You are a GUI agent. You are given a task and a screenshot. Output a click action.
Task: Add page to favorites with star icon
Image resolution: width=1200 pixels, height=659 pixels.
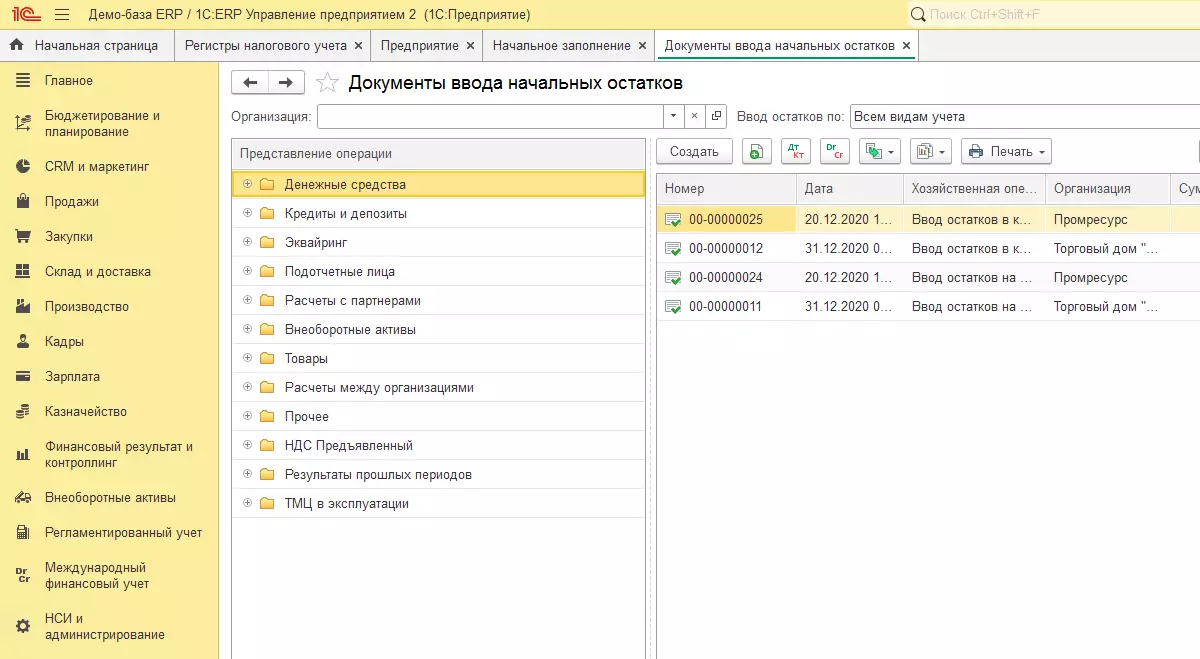point(327,83)
